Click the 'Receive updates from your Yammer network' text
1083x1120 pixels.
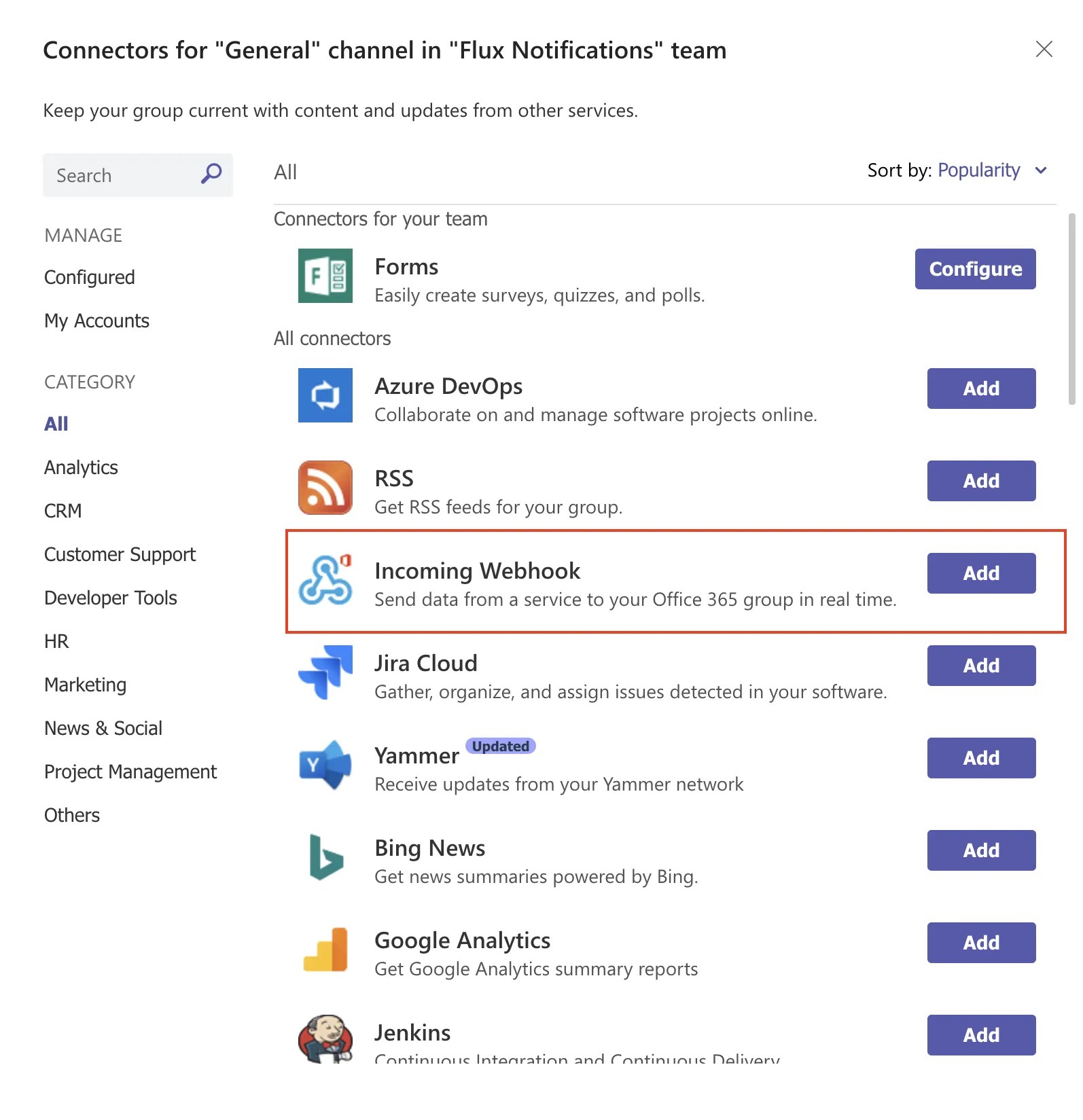click(x=559, y=784)
